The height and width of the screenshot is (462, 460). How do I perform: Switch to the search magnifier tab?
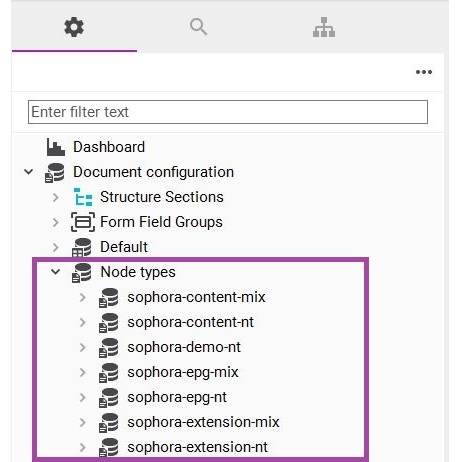click(198, 27)
